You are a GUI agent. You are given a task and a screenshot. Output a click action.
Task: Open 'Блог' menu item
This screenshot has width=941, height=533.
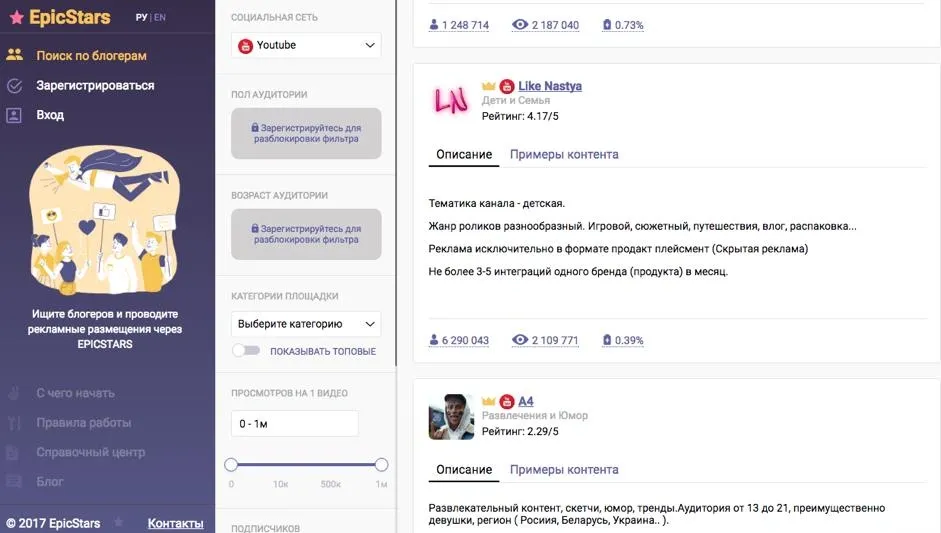pos(50,481)
